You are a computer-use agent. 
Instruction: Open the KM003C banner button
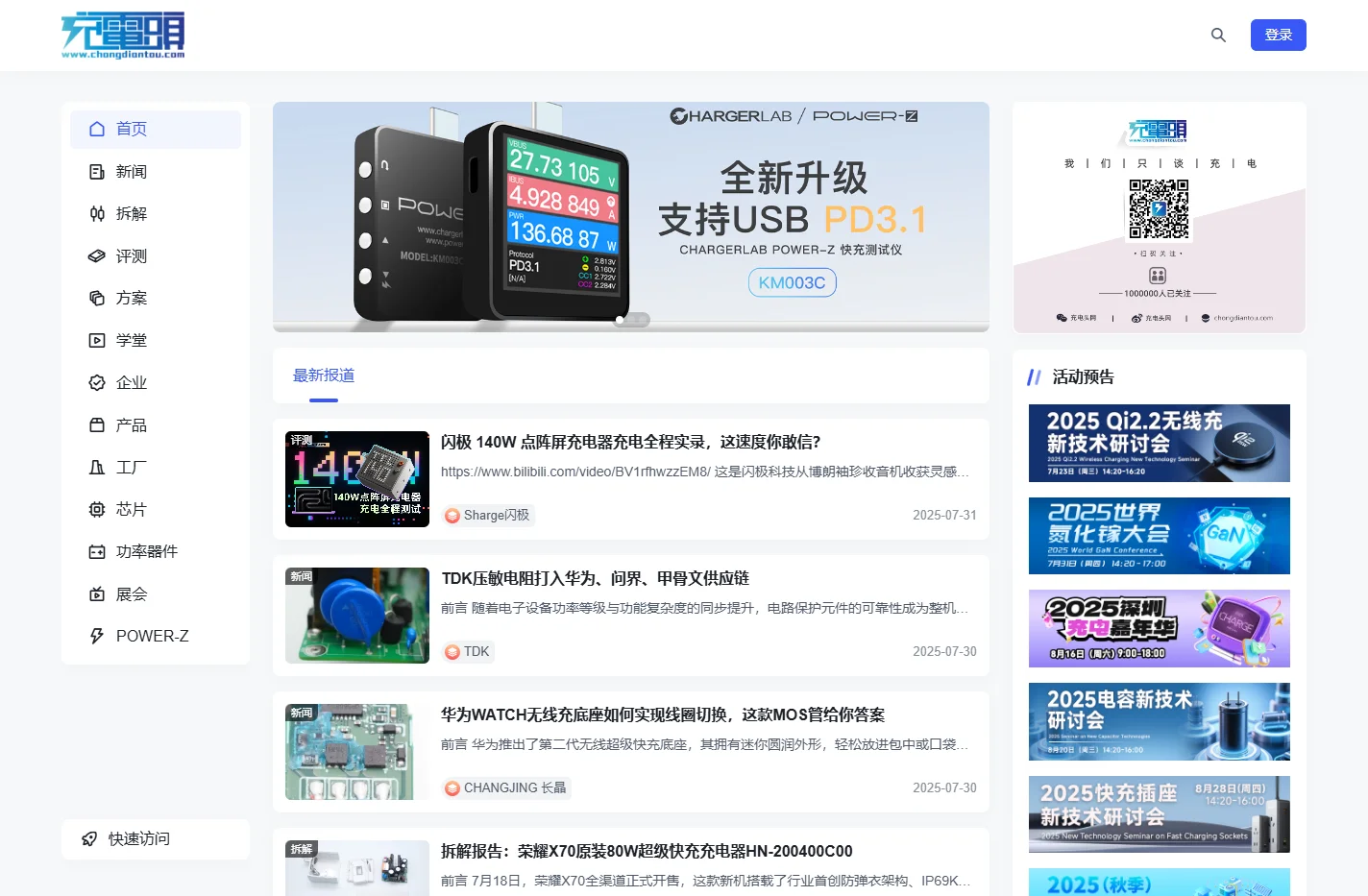click(x=793, y=282)
